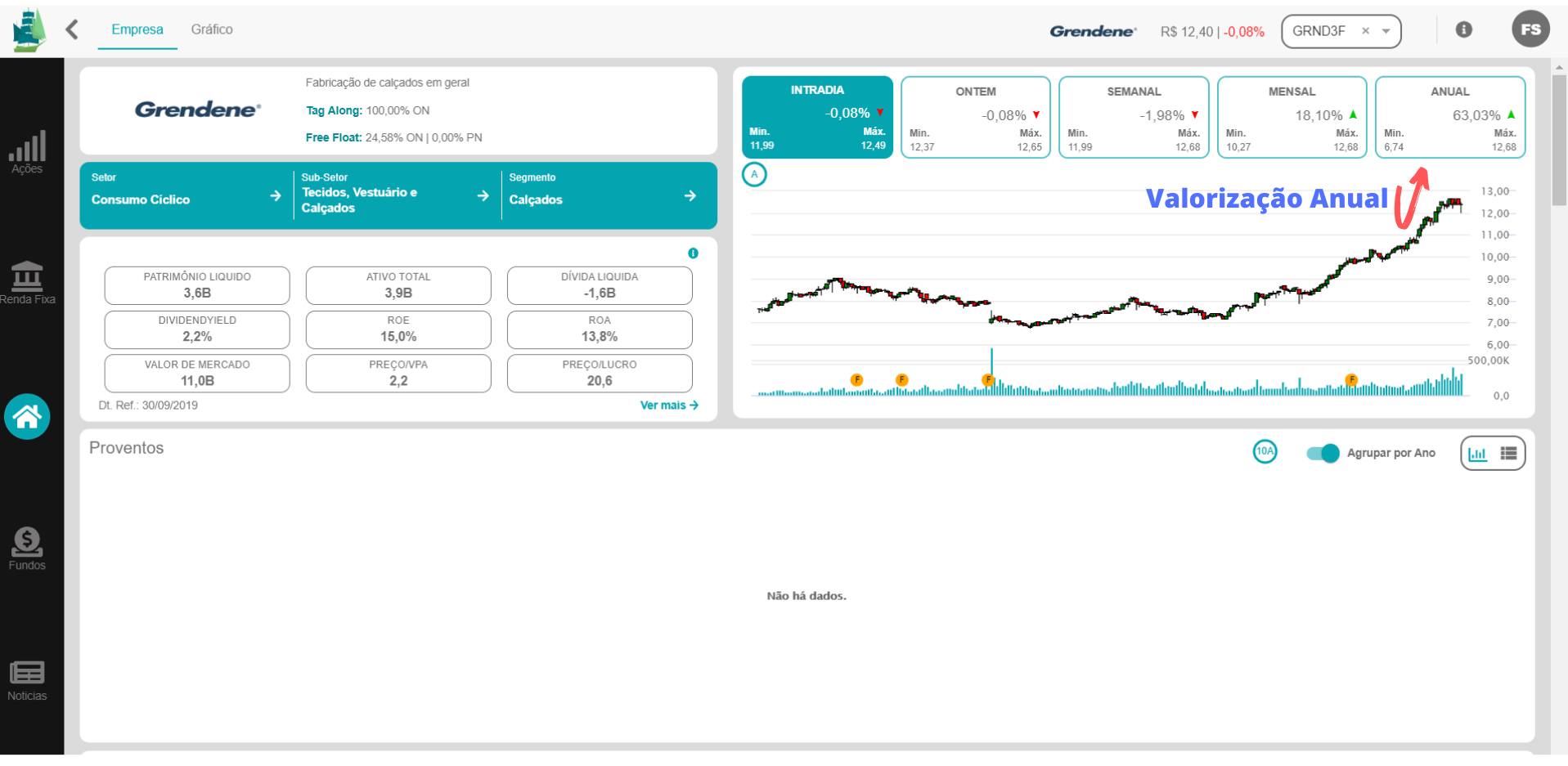The width and height of the screenshot is (1568, 766).
Task: Open the Calçados segment arrow
Action: (690, 196)
